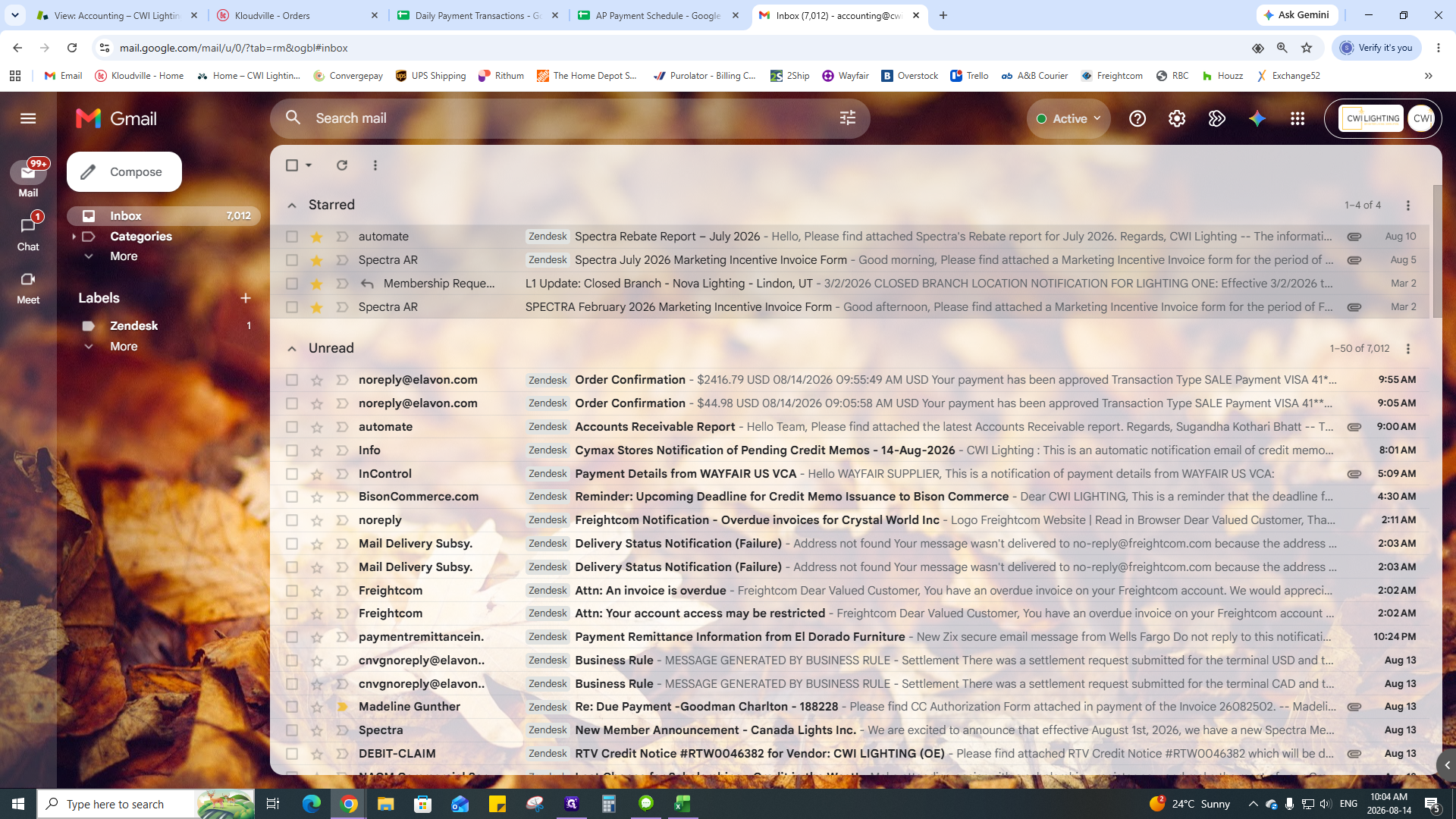Open Gmail main menu hamburger icon

click(x=28, y=118)
